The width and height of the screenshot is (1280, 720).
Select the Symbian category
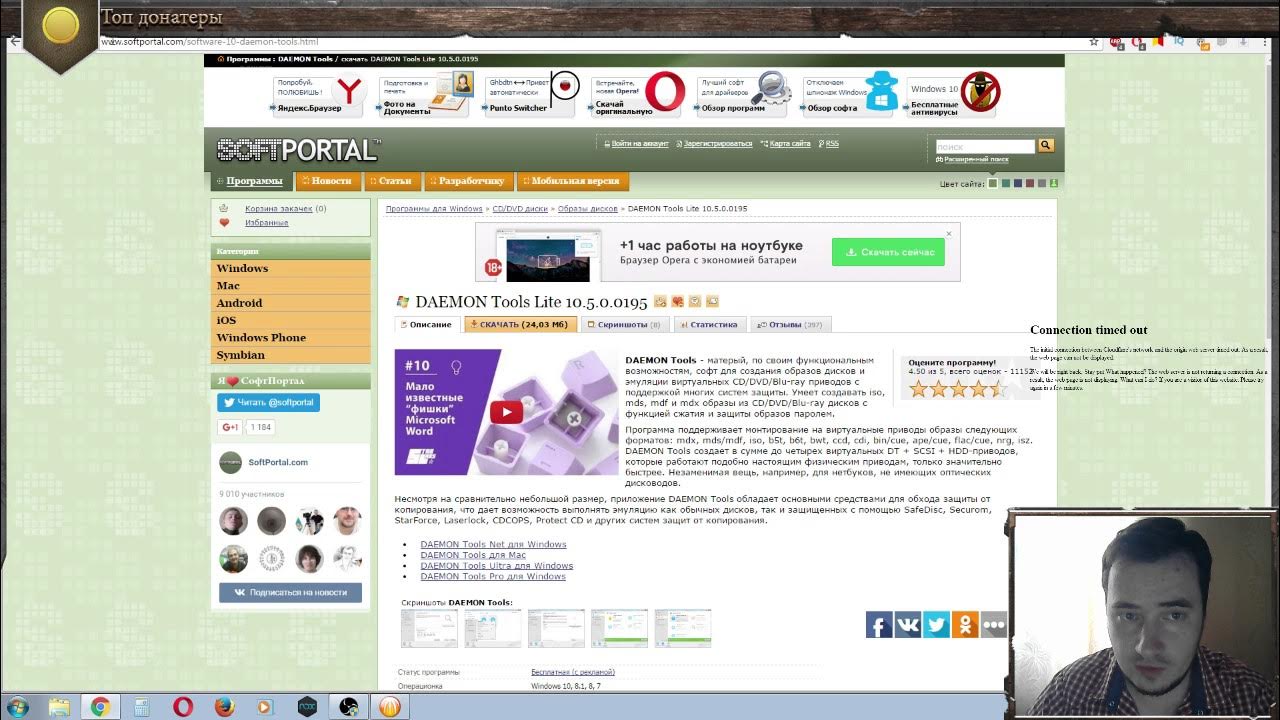click(x=290, y=355)
